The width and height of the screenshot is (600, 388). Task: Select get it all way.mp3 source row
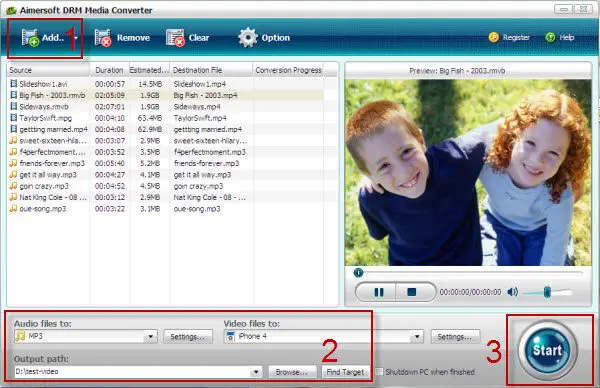(x=48, y=175)
